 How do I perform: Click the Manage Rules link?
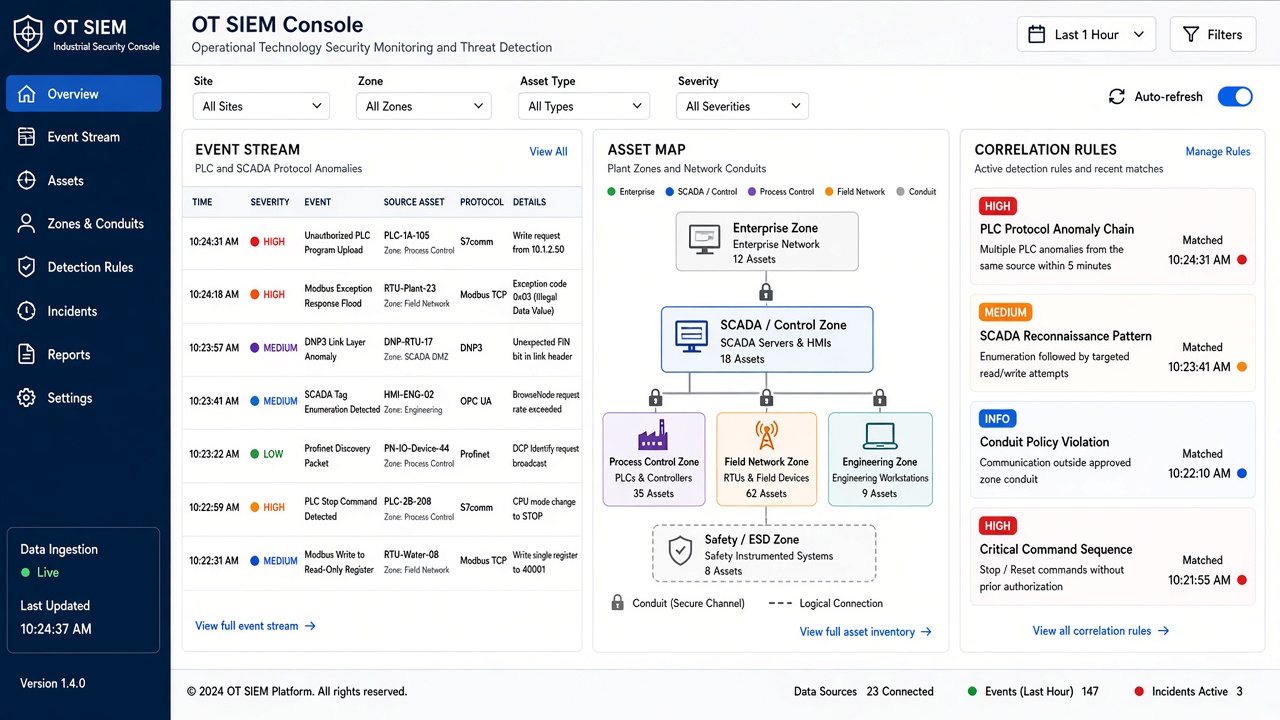coord(1217,152)
